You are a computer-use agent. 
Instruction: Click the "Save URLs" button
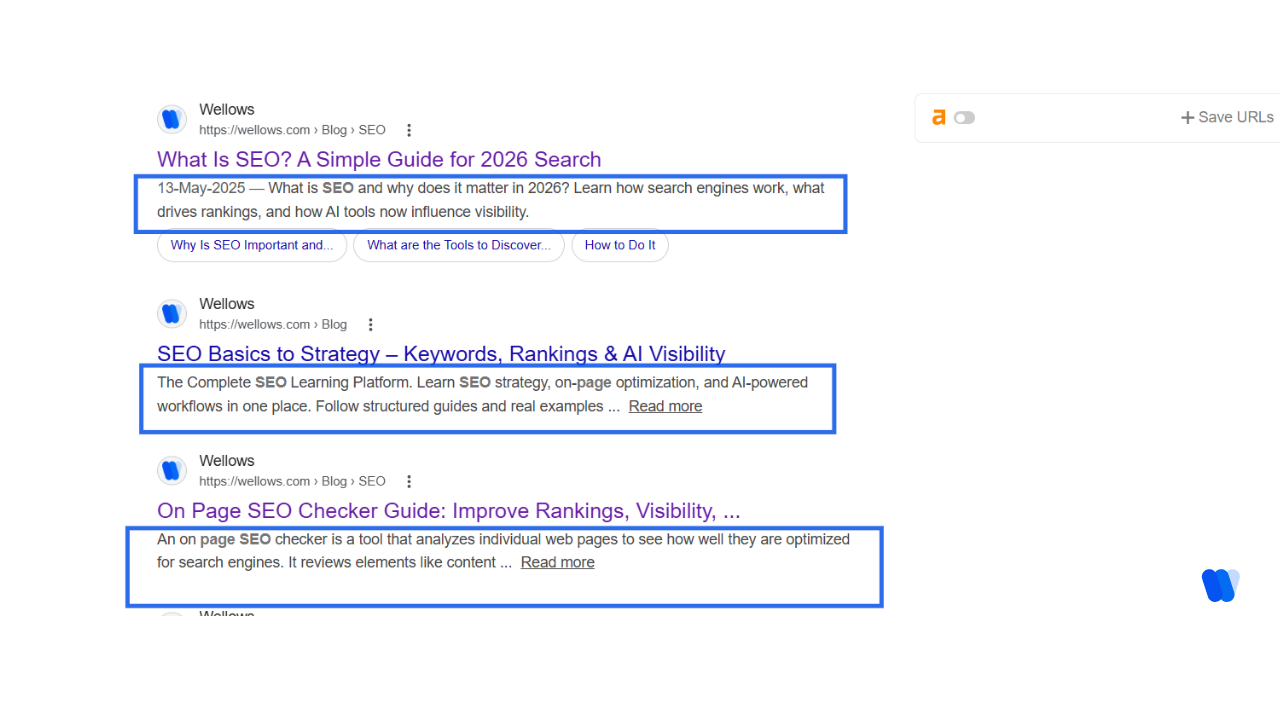pos(1227,117)
